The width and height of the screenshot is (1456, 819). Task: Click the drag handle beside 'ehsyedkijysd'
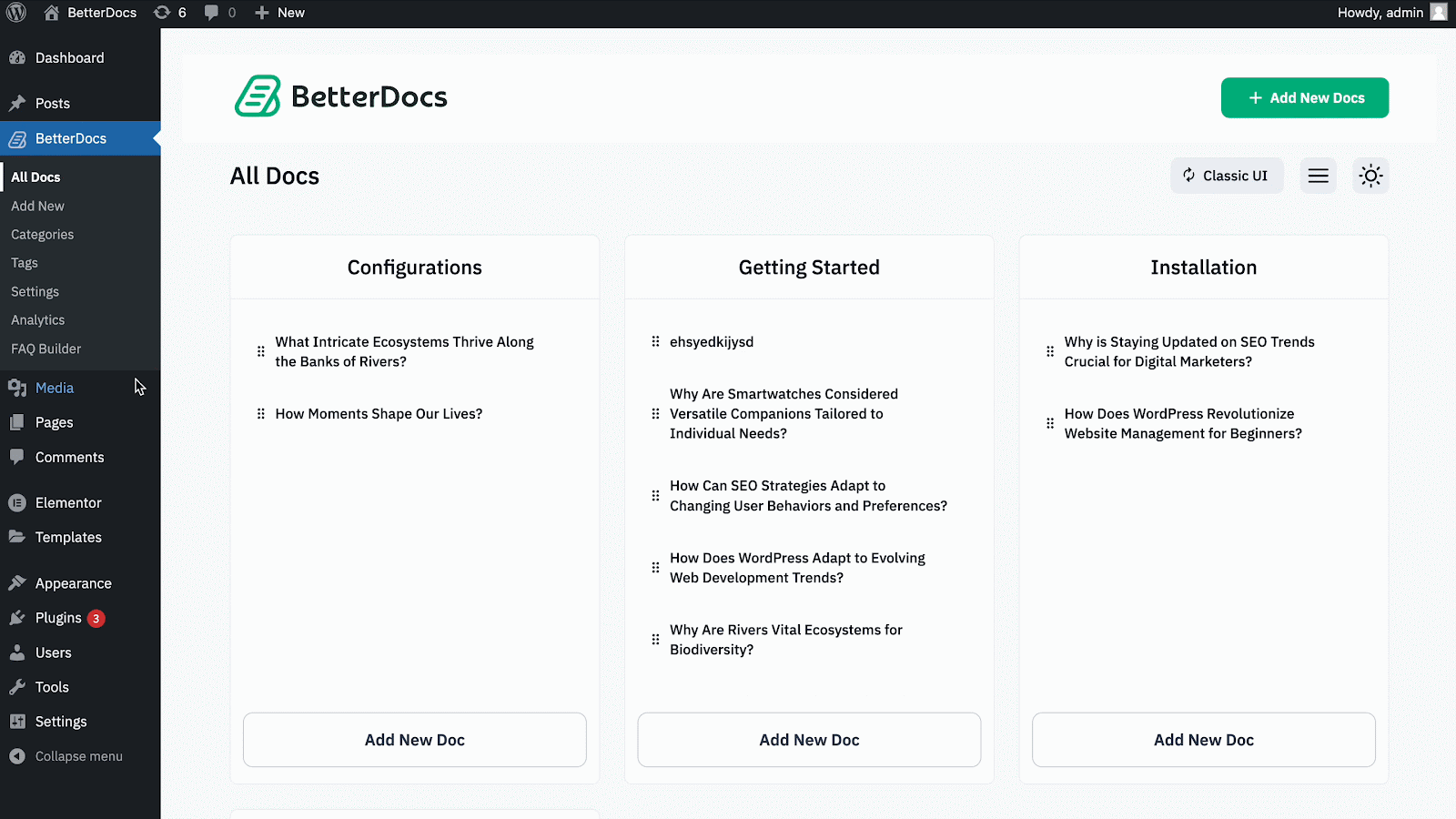(655, 342)
